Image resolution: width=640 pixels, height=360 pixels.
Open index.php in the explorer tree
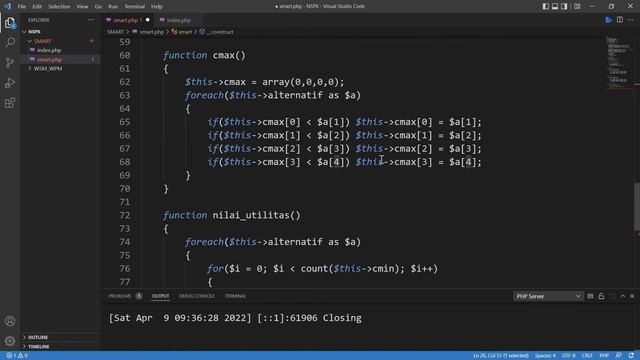coord(49,50)
